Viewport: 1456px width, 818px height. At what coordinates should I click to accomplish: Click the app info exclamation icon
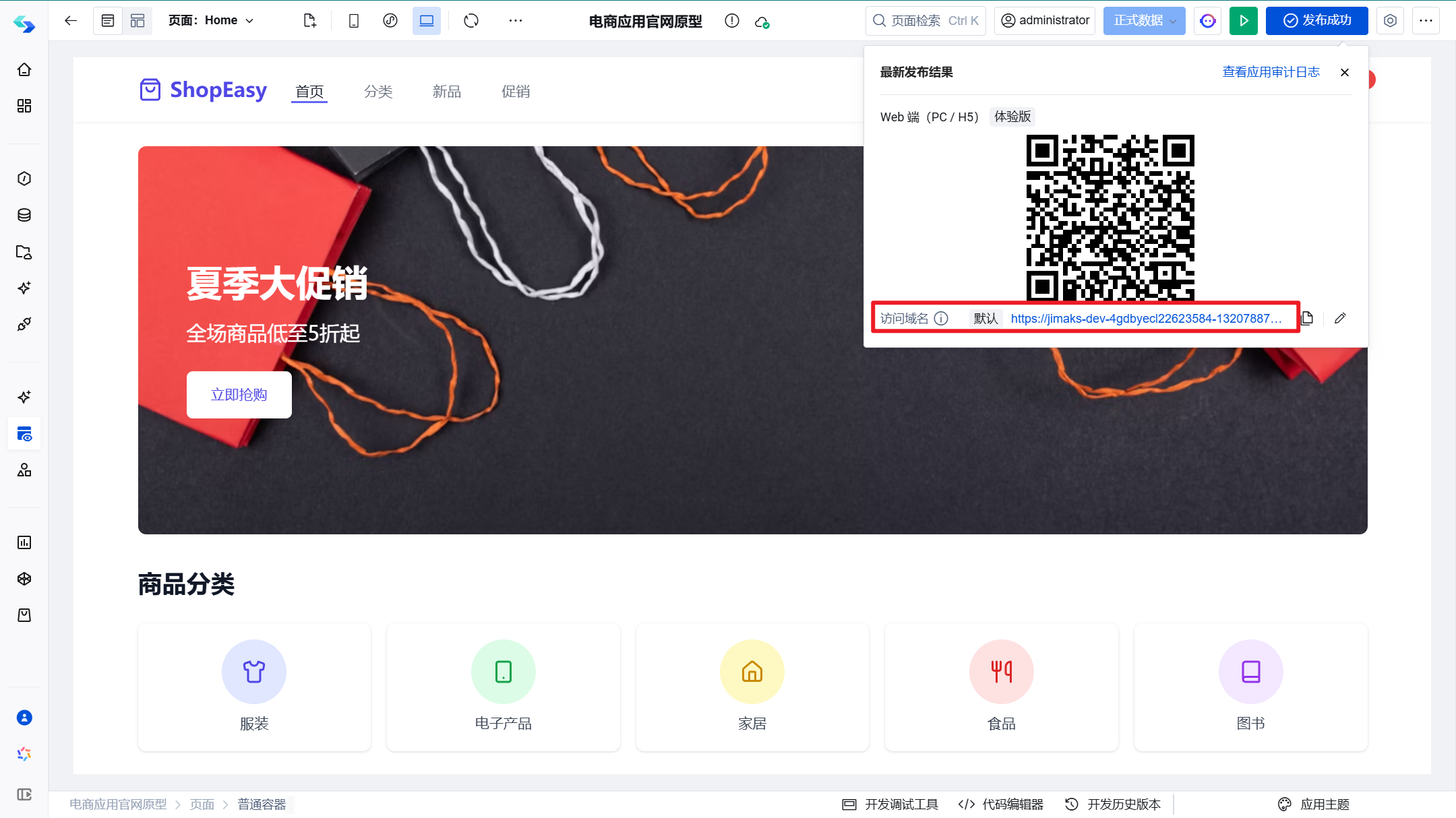point(732,21)
